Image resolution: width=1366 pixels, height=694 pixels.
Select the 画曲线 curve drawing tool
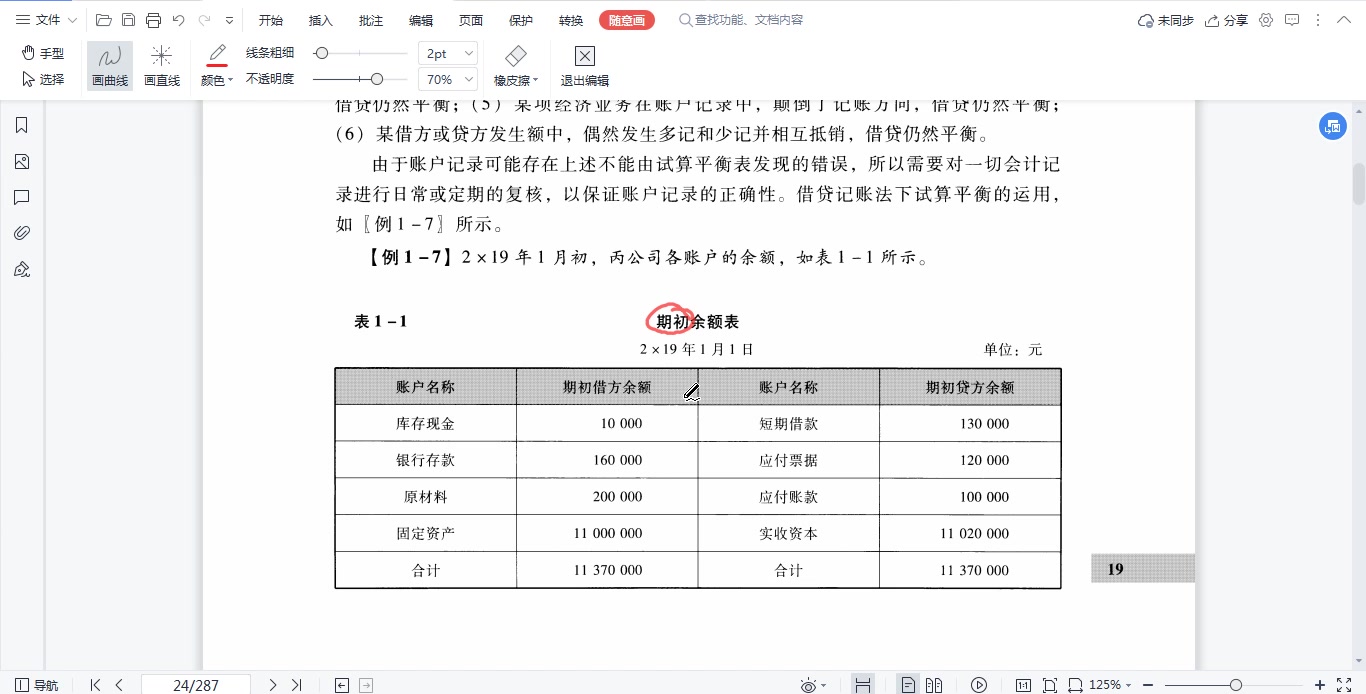[x=109, y=66]
